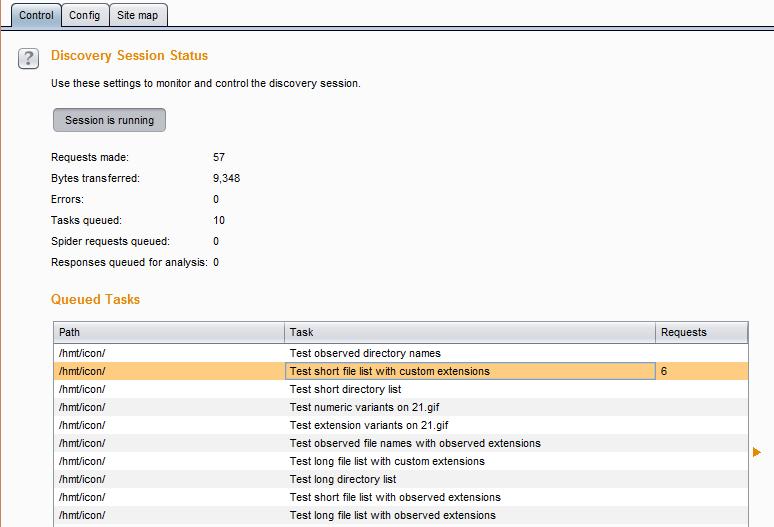The image size is (774, 527).
Task: Open the Site map tab
Action: [137, 15]
